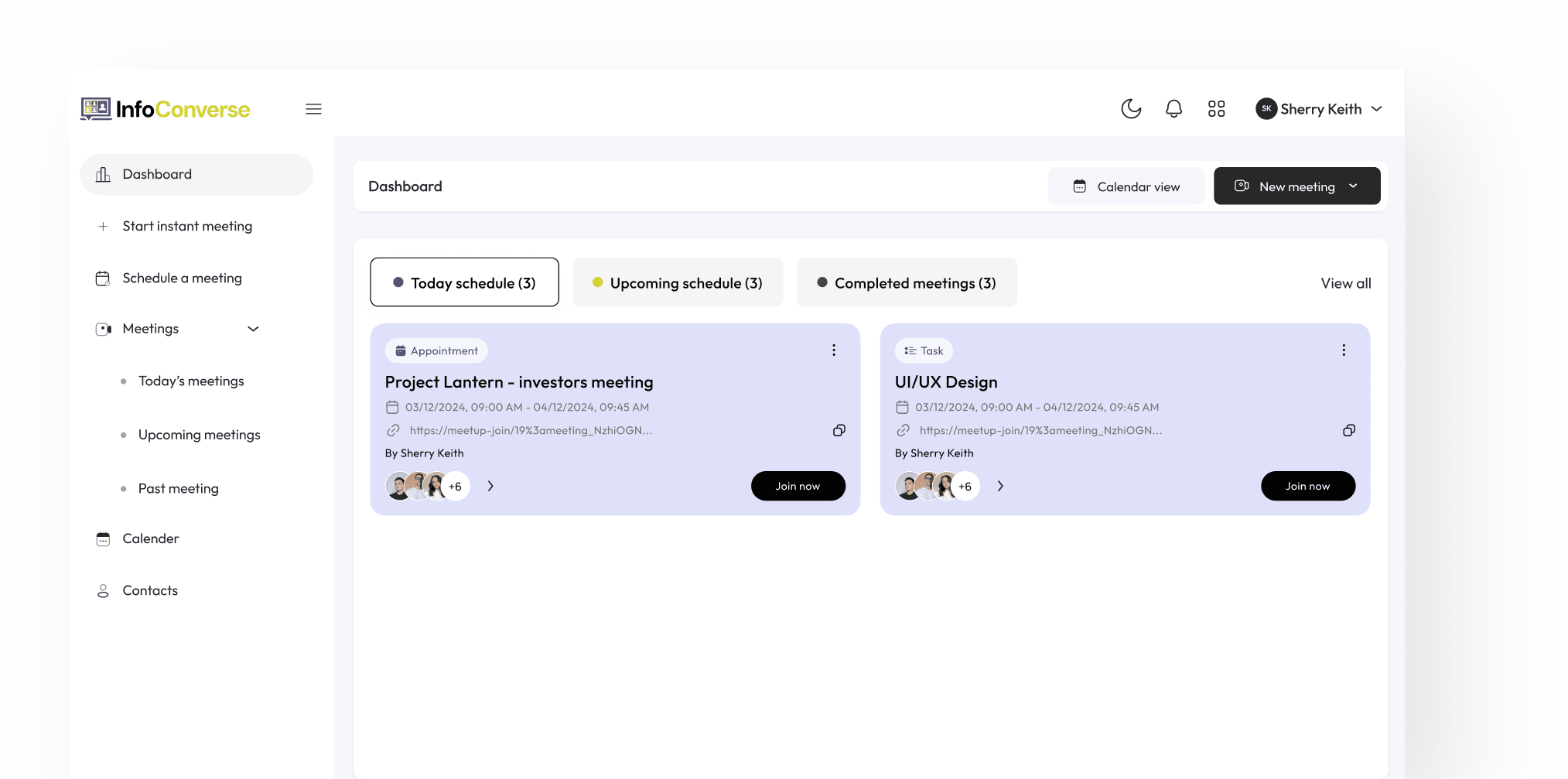
Task: Open Past meeting
Action: [x=178, y=489]
